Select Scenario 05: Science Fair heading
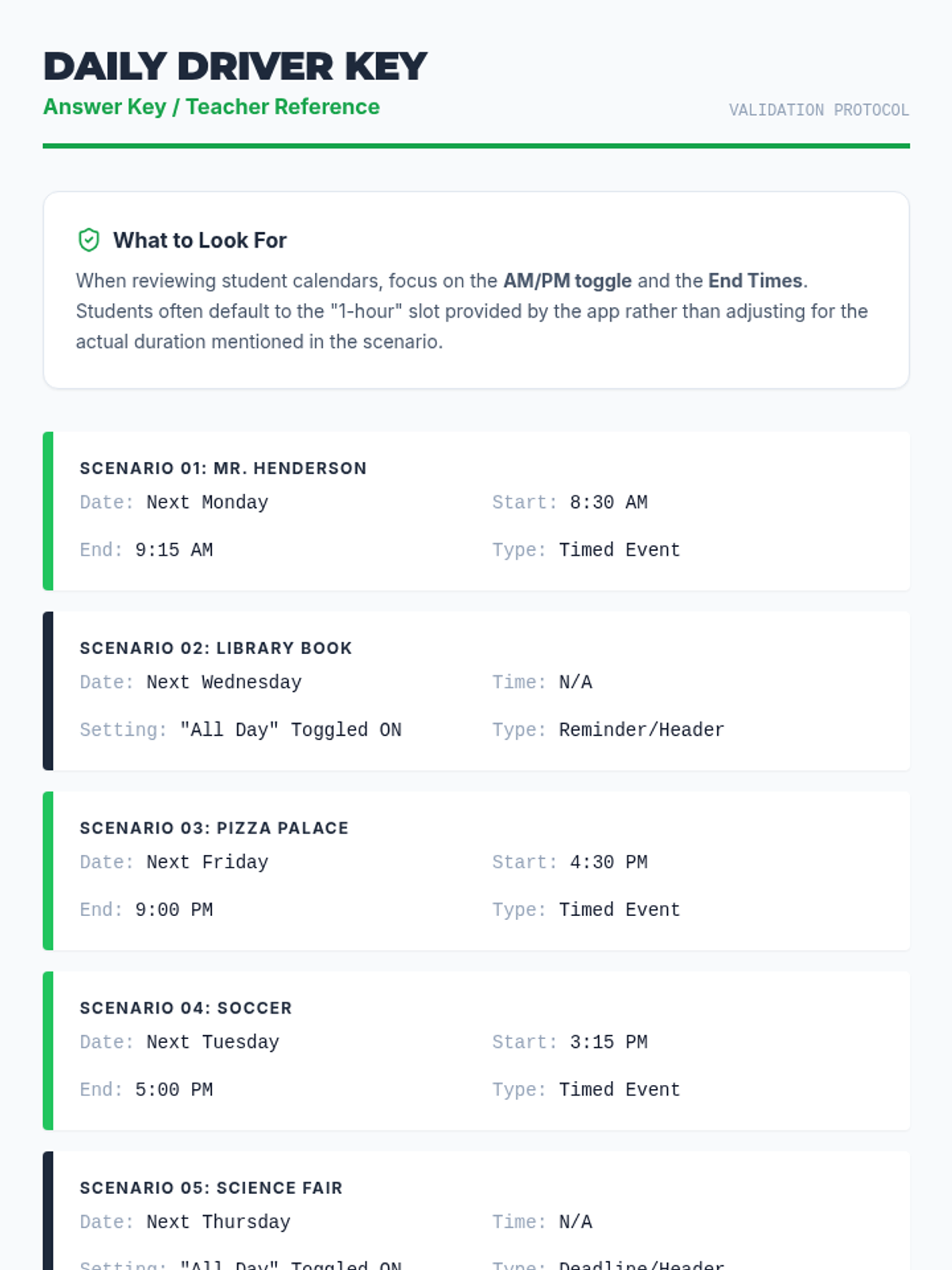The width and height of the screenshot is (952, 1270). coord(211,1188)
